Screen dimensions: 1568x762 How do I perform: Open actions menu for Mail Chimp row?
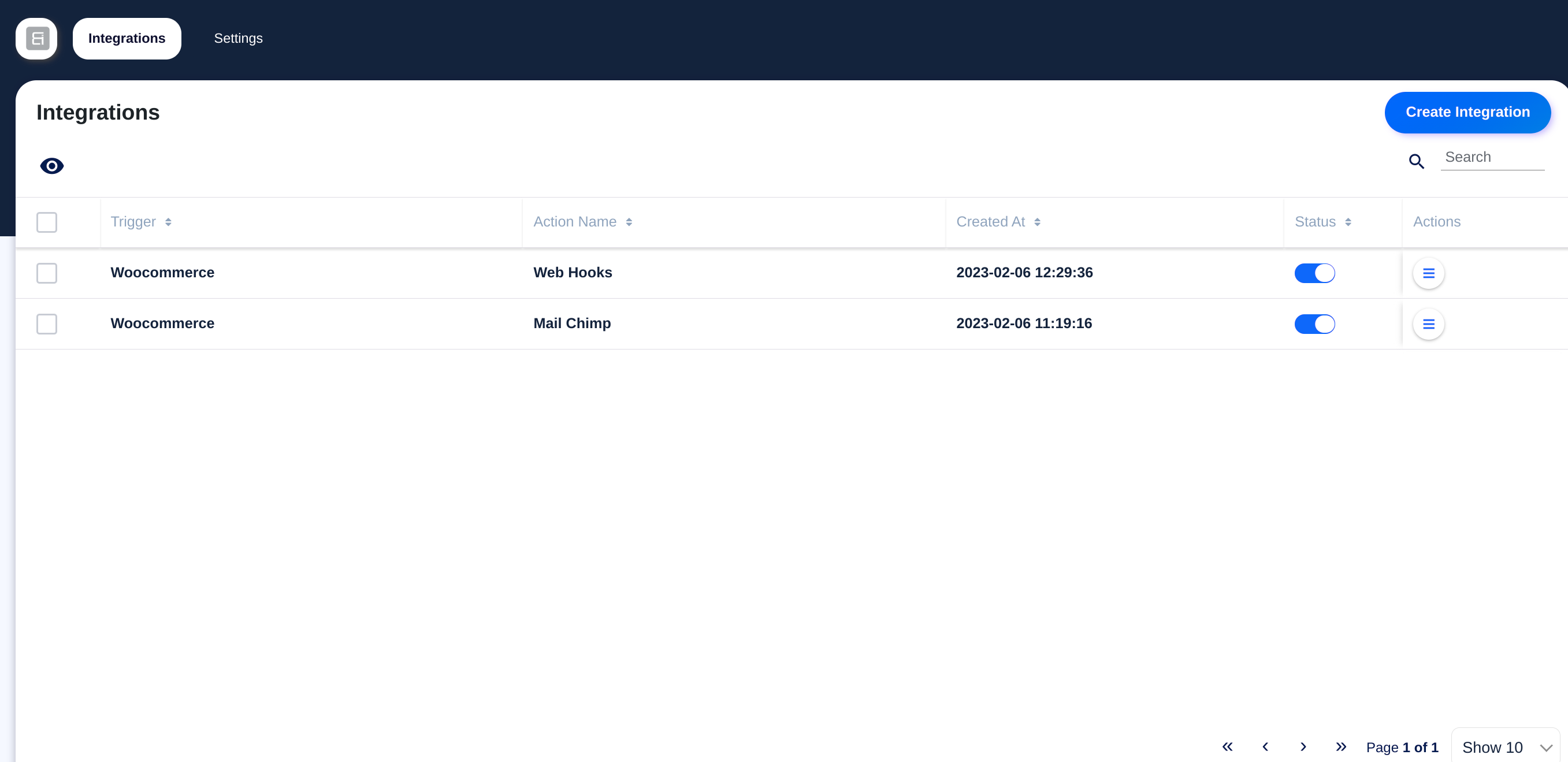click(x=1428, y=325)
